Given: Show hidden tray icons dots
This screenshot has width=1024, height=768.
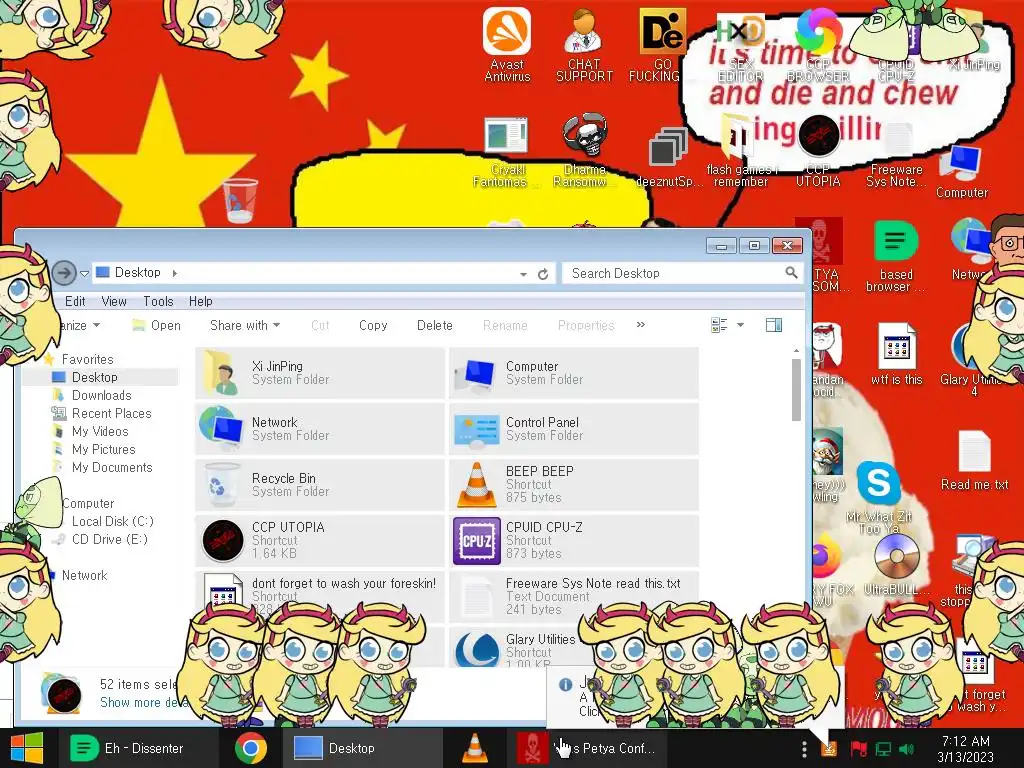Looking at the screenshot, I should point(804,748).
